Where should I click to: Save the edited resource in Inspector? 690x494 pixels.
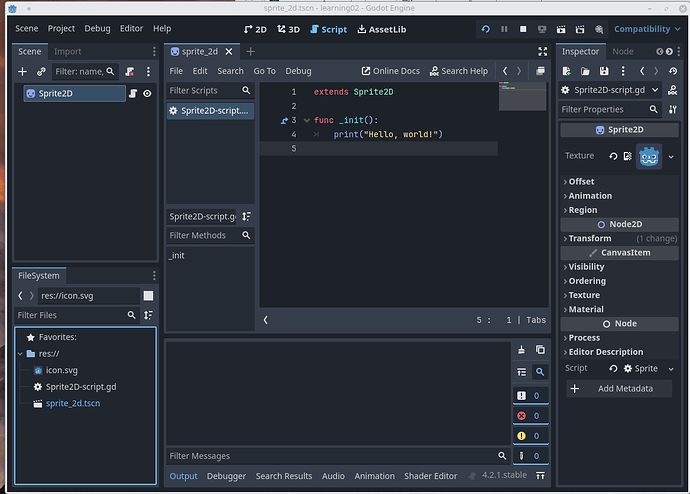(604, 71)
